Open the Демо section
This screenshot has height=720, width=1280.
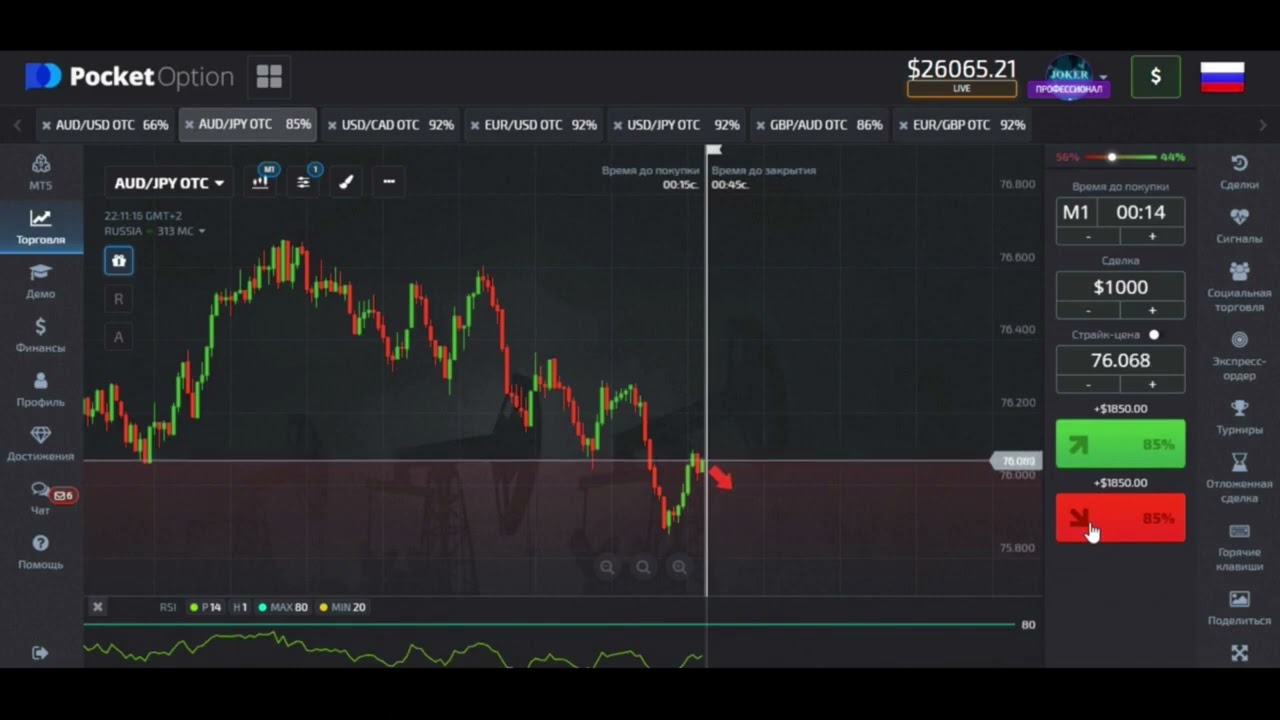(41, 281)
